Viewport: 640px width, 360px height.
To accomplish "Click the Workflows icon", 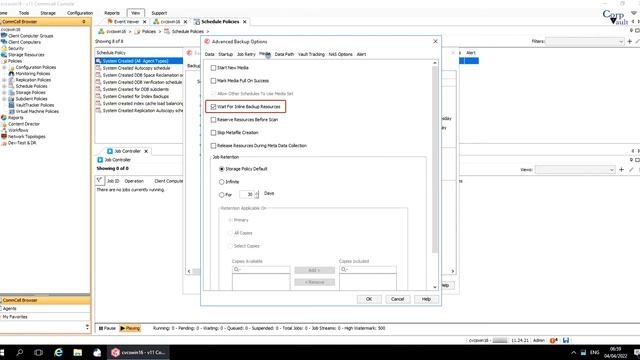I will pos(4,130).
